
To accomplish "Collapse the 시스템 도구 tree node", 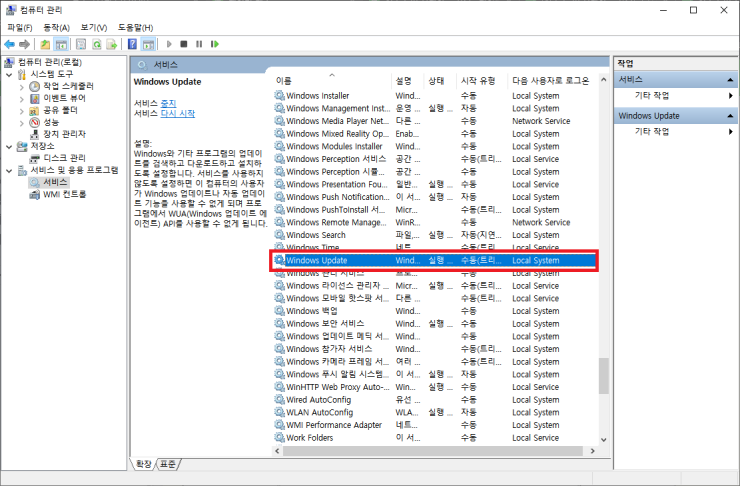I will pos(9,75).
